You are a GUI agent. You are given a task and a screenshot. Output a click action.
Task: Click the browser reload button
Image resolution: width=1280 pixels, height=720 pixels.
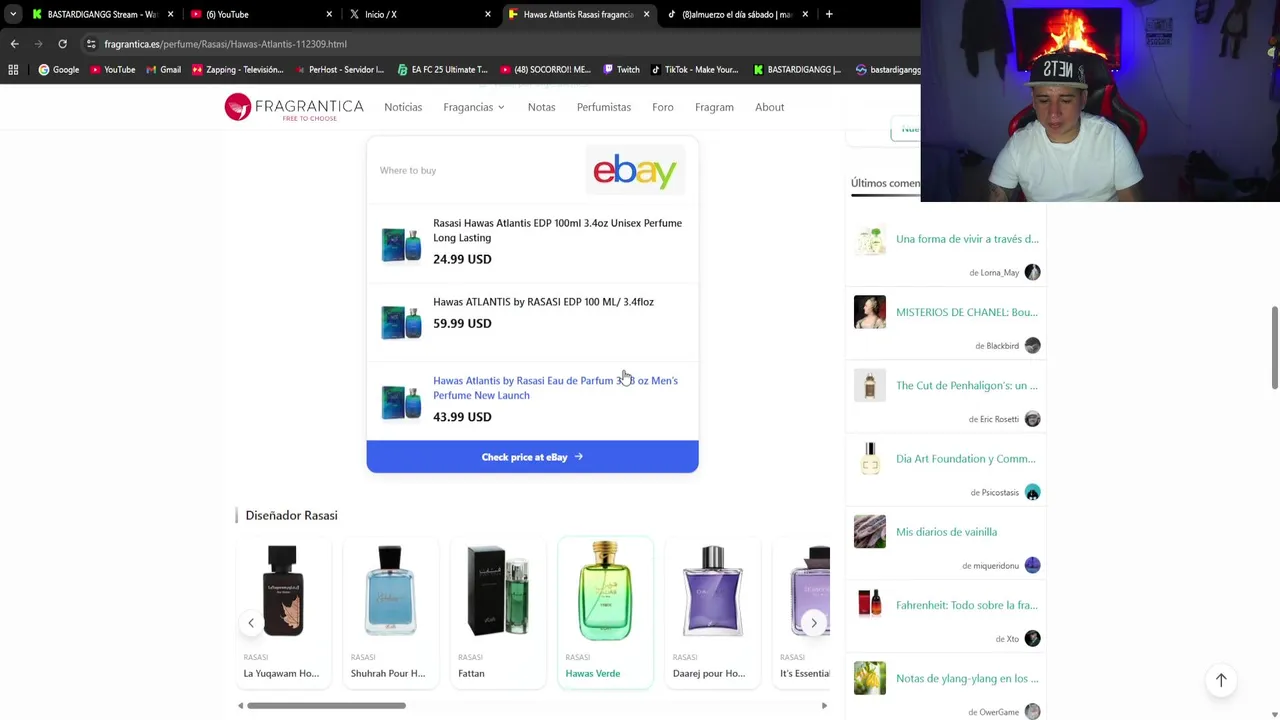[x=62, y=44]
